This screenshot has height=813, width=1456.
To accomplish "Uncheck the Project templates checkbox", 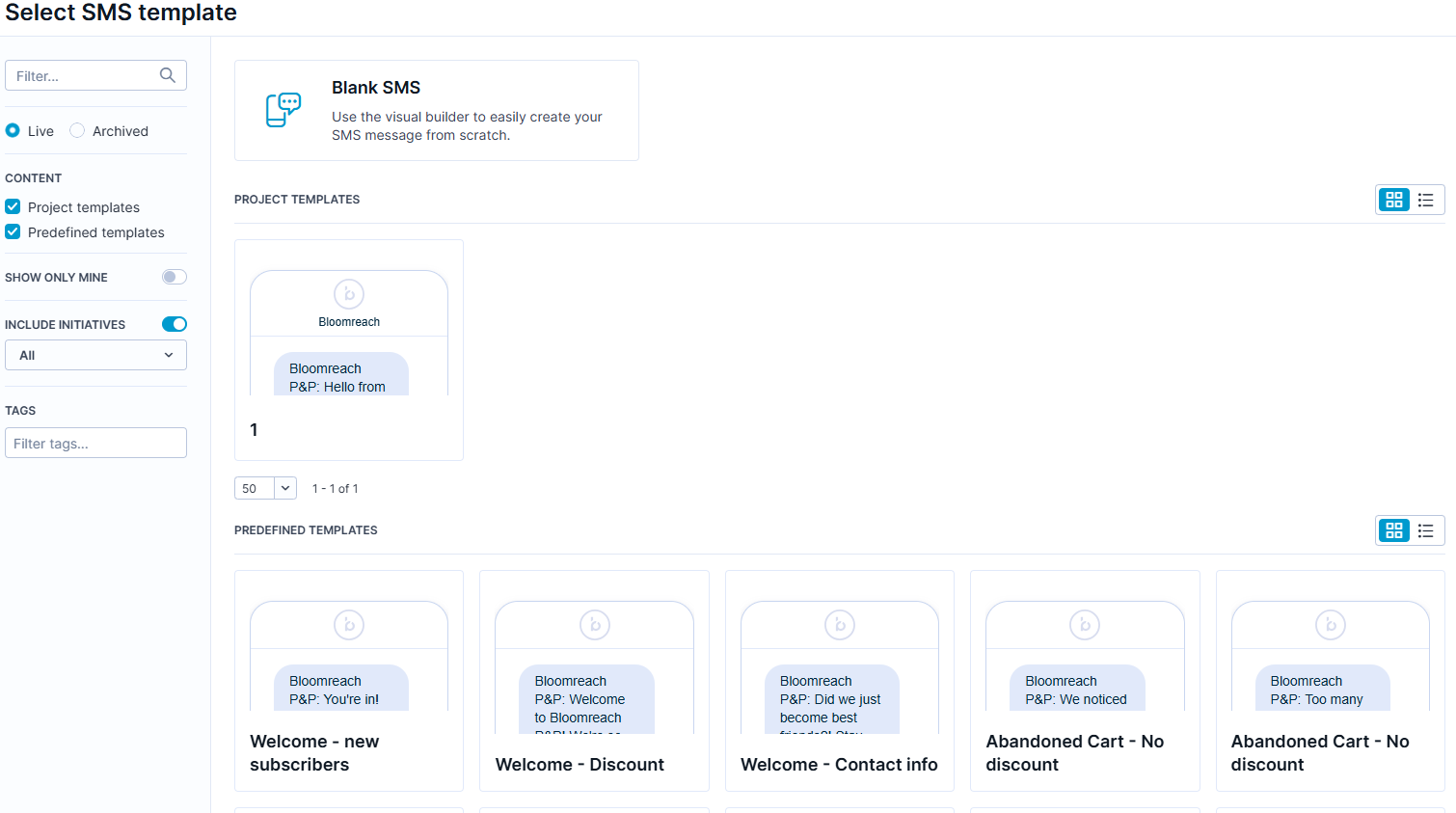I will 13,206.
